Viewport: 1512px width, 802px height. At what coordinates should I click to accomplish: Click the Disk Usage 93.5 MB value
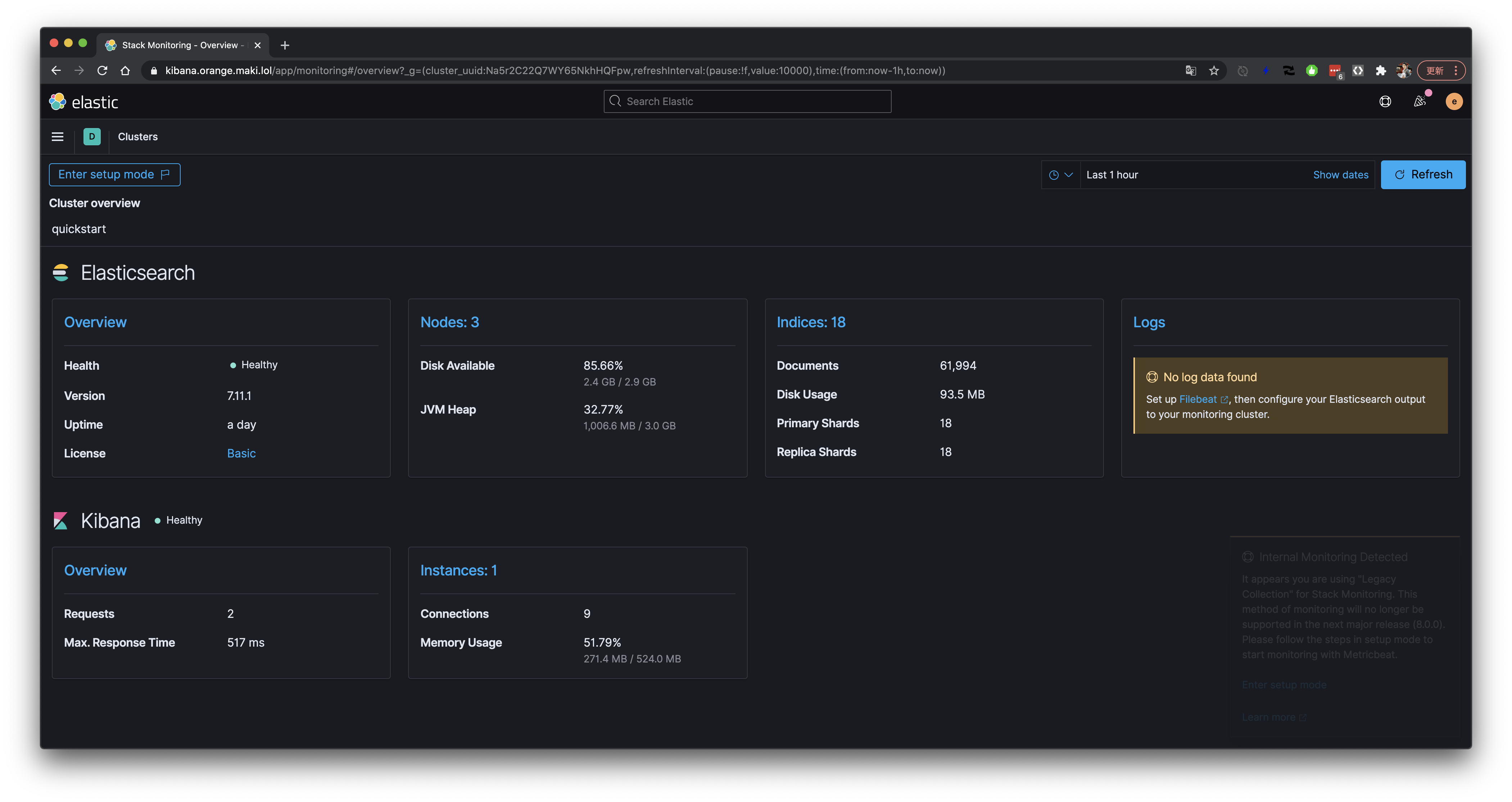[962, 394]
